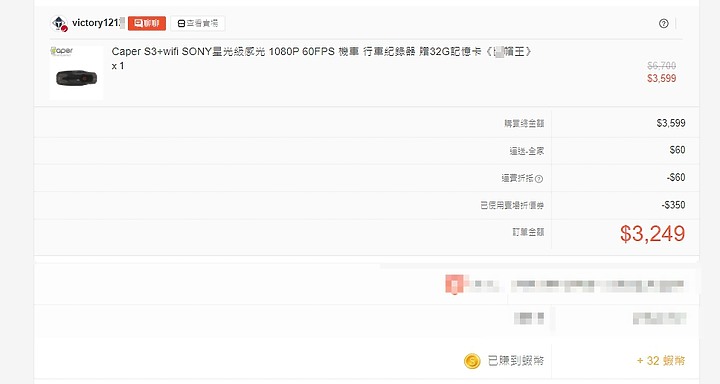720x384 pixels.
Task: Click the red blurred payment method icon
Action: coord(455,284)
